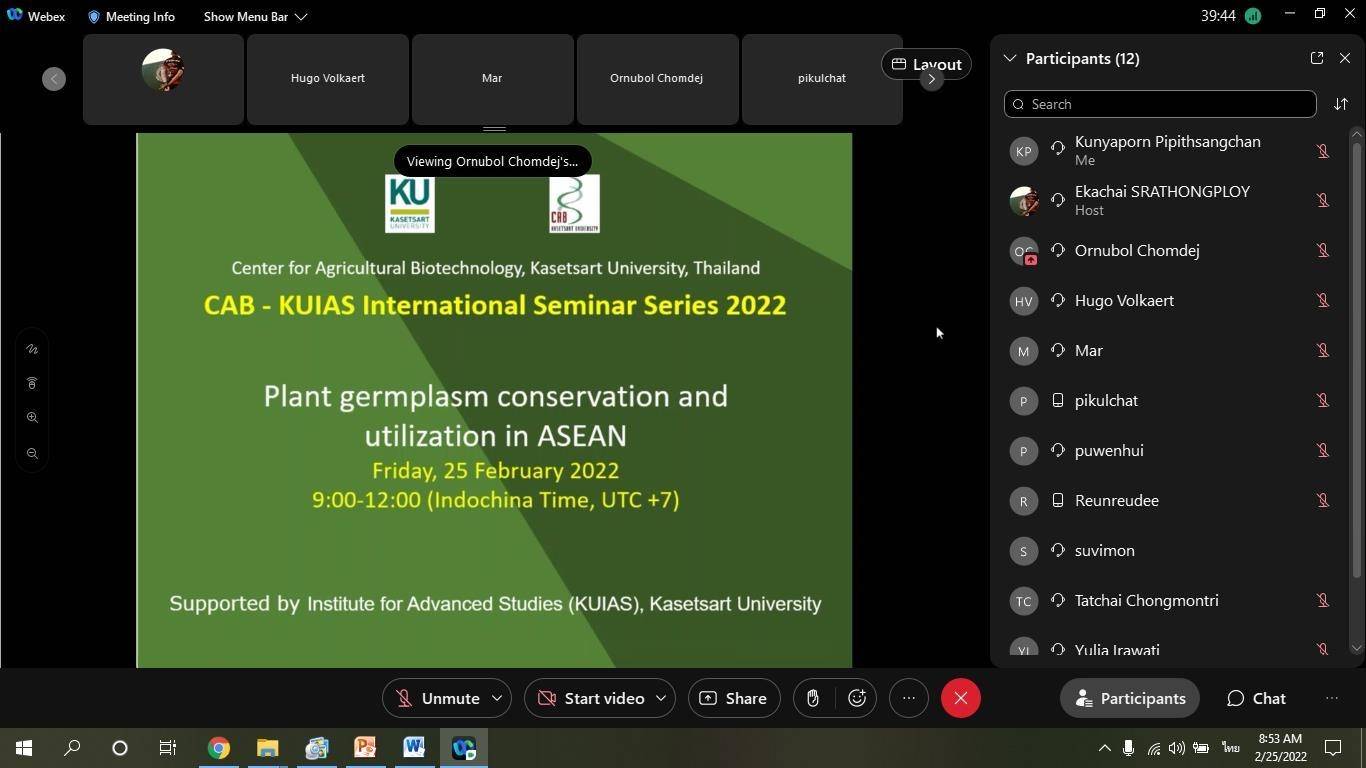Pop out the Participants panel
This screenshot has height=768, width=1366.
click(1316, 58)
